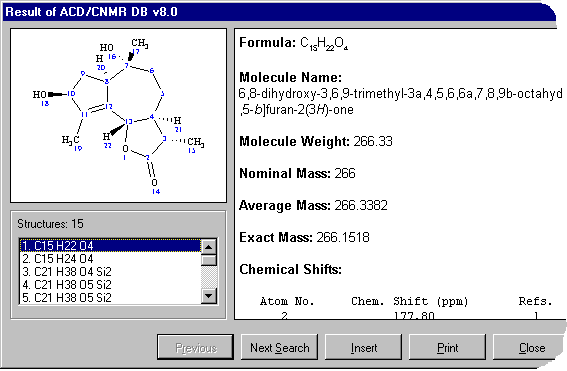Click the Molecule Name label

(x=290, y=77)
